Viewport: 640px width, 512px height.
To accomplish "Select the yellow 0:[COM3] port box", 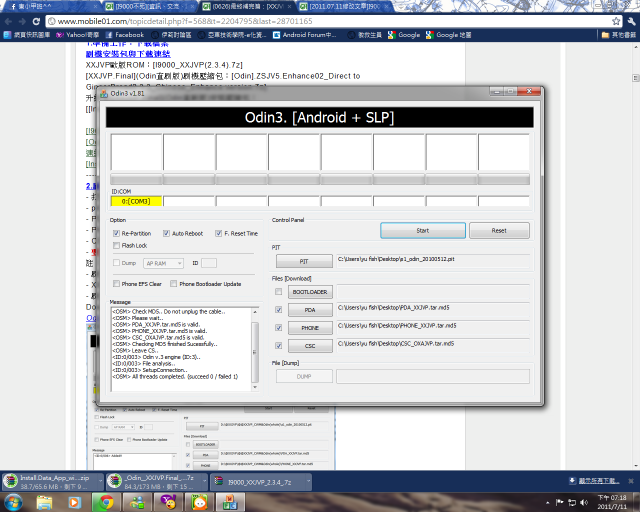I will click(136, 201).
